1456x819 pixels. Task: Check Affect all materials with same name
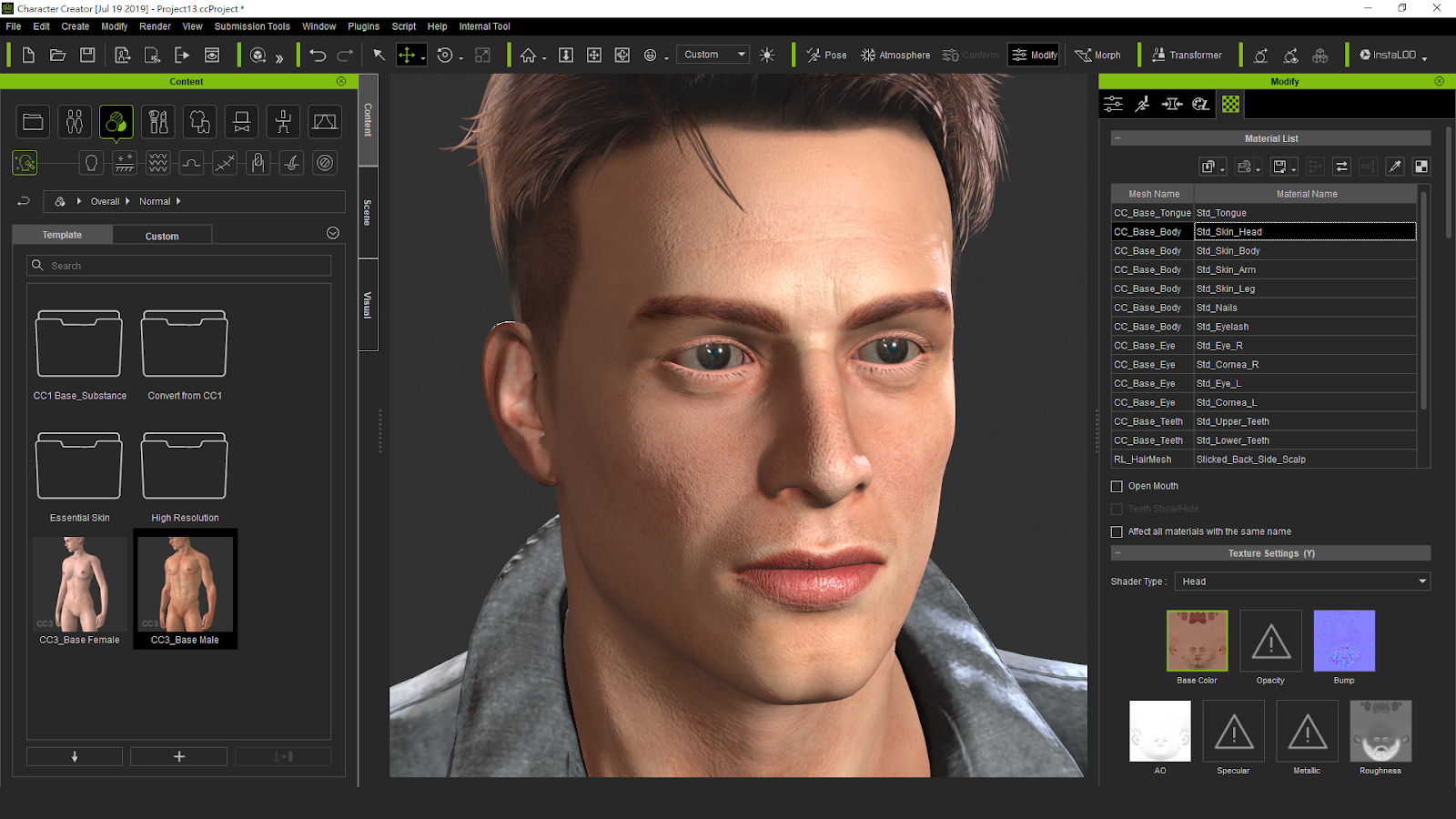coord(1117,531)
